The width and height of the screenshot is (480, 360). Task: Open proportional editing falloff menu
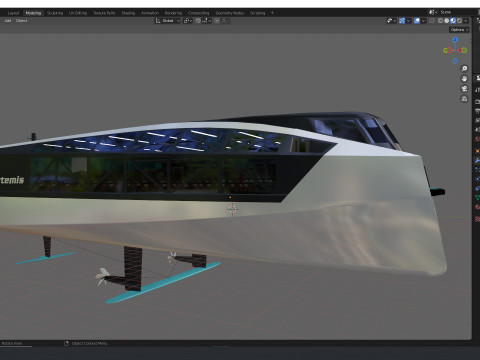point(225,21)
